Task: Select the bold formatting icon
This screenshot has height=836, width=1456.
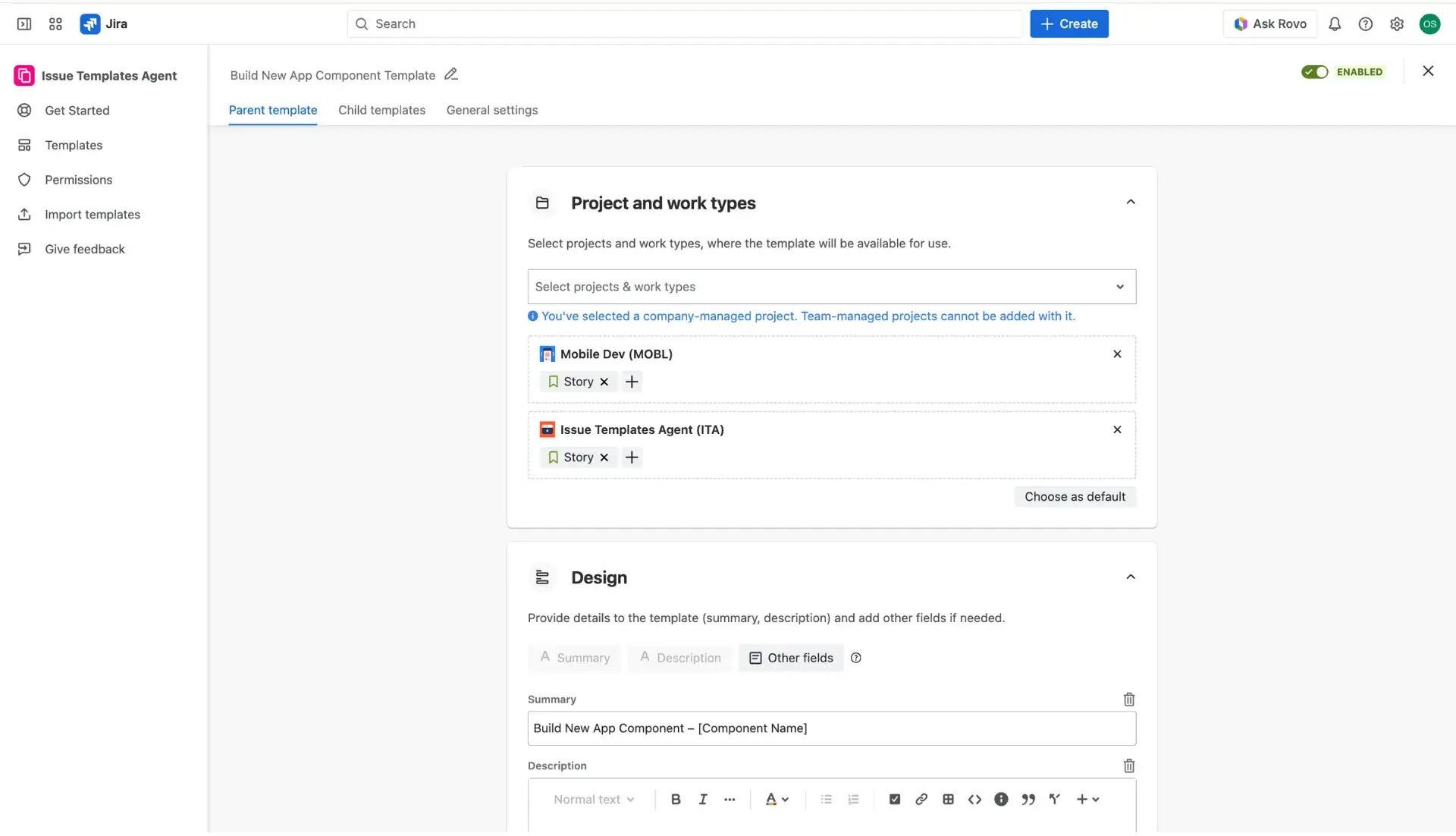Action: pos(675,799)
